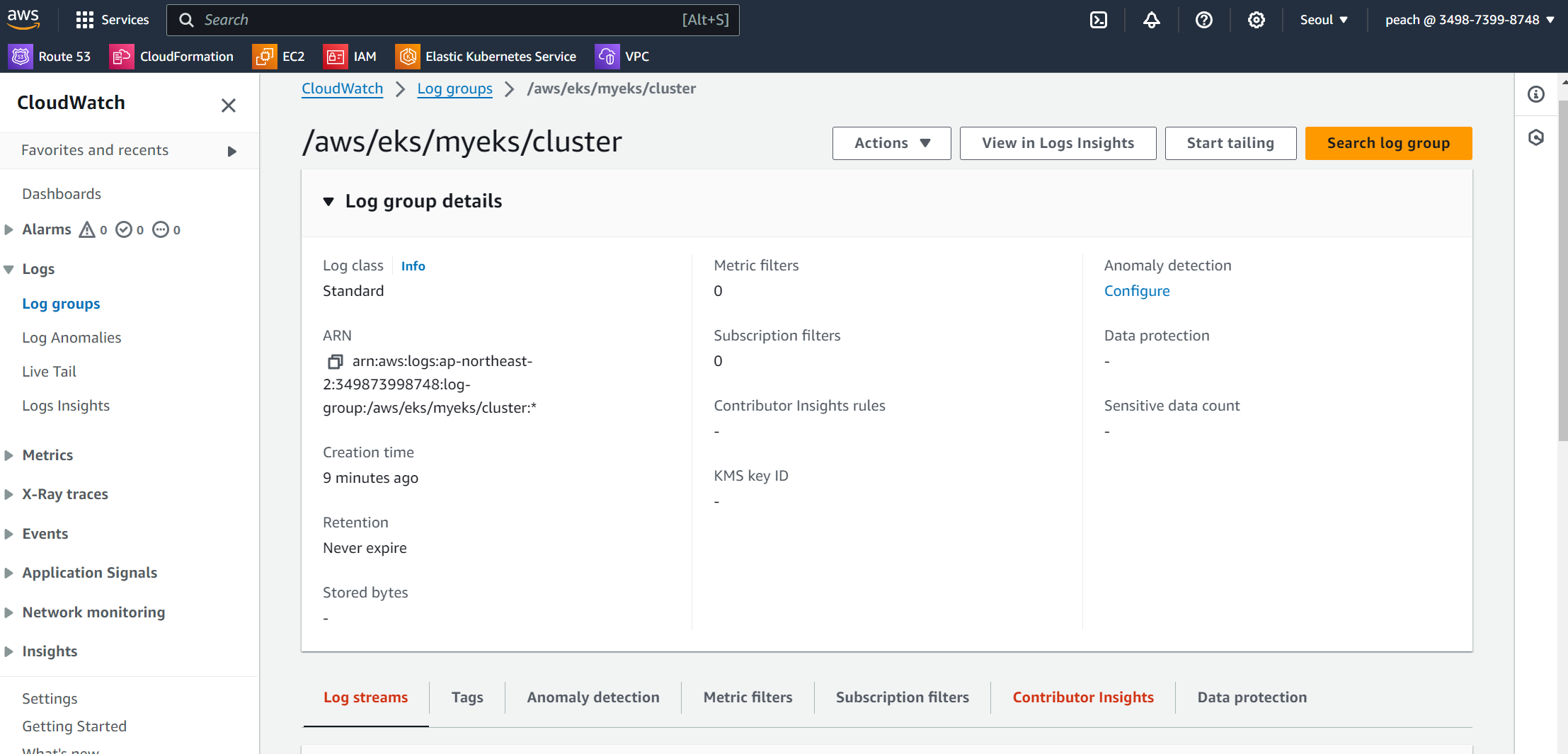Expand the Alarms navigation section
This screenshot has height=754, width=1568.
[8, 229]
